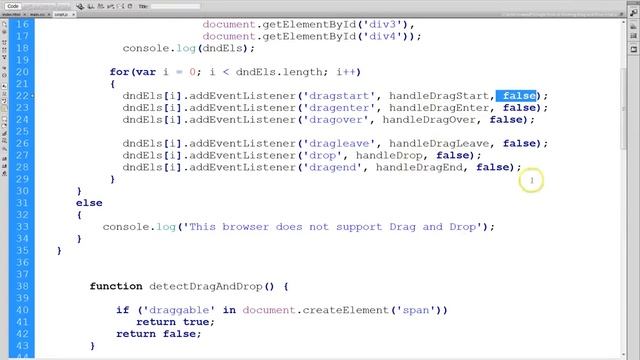Click the Title input field in toolbar

[x=176, y=6]
